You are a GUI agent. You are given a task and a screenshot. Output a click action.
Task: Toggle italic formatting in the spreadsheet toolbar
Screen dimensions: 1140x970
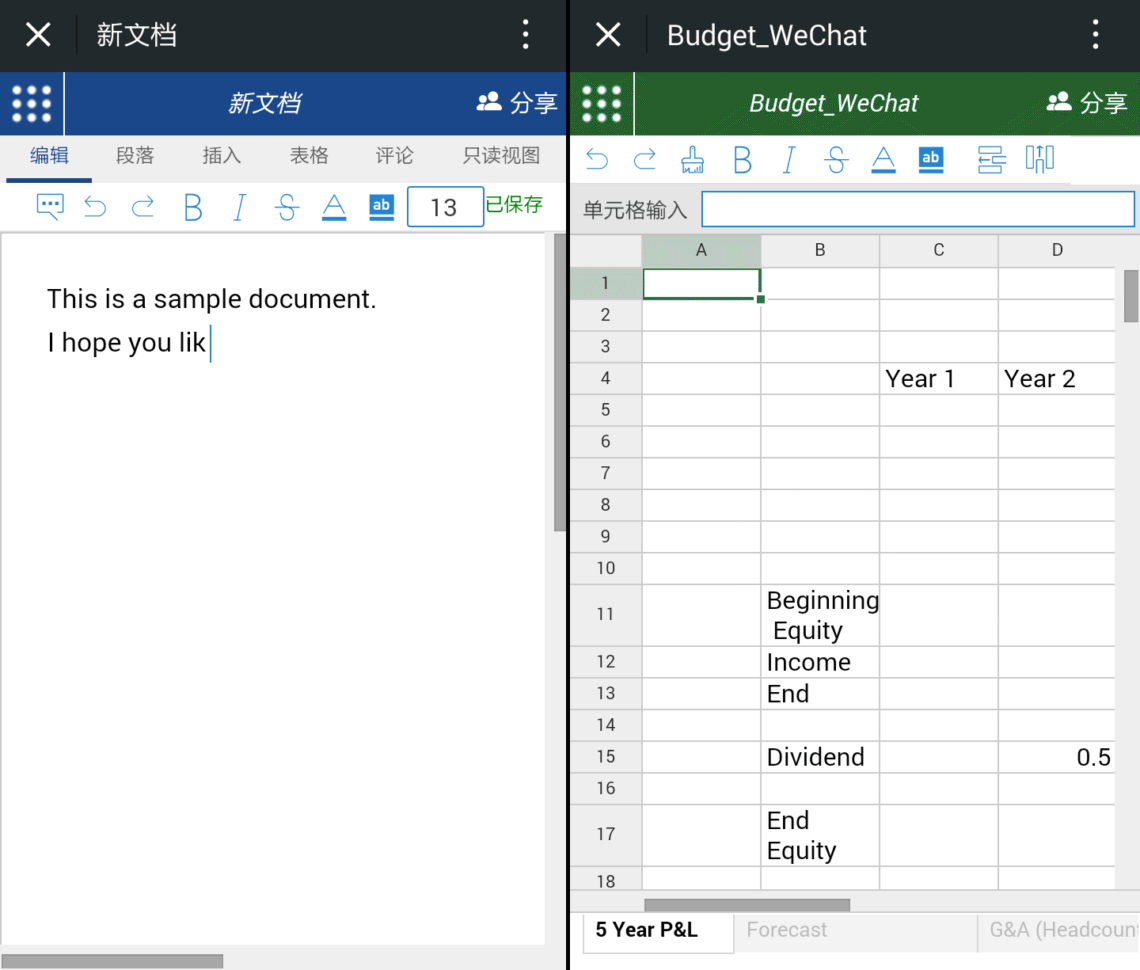[x=789, y=159]
